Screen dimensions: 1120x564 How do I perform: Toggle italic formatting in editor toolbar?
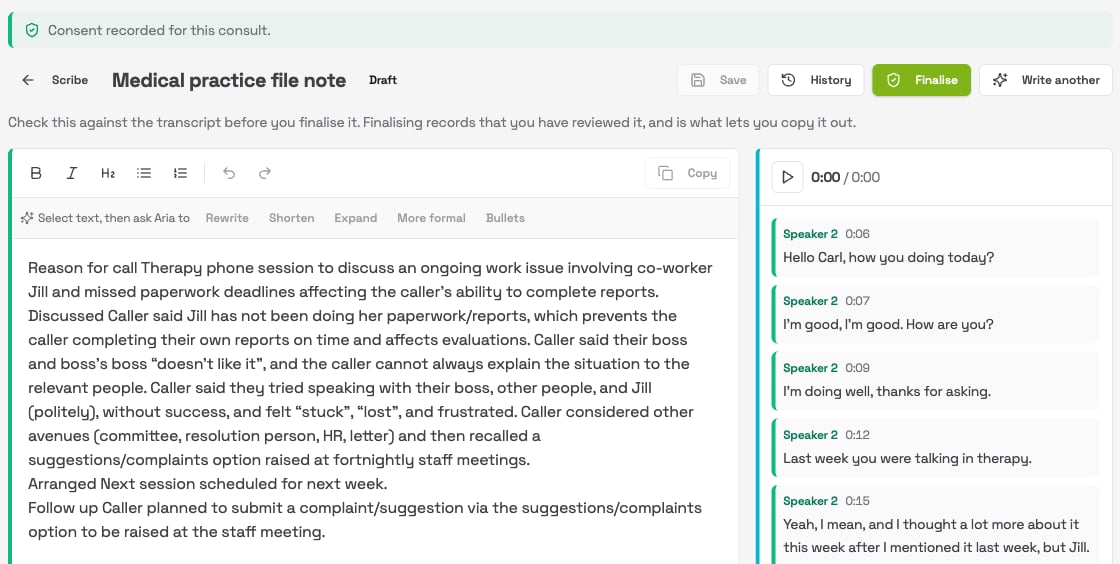click(71, 173)
